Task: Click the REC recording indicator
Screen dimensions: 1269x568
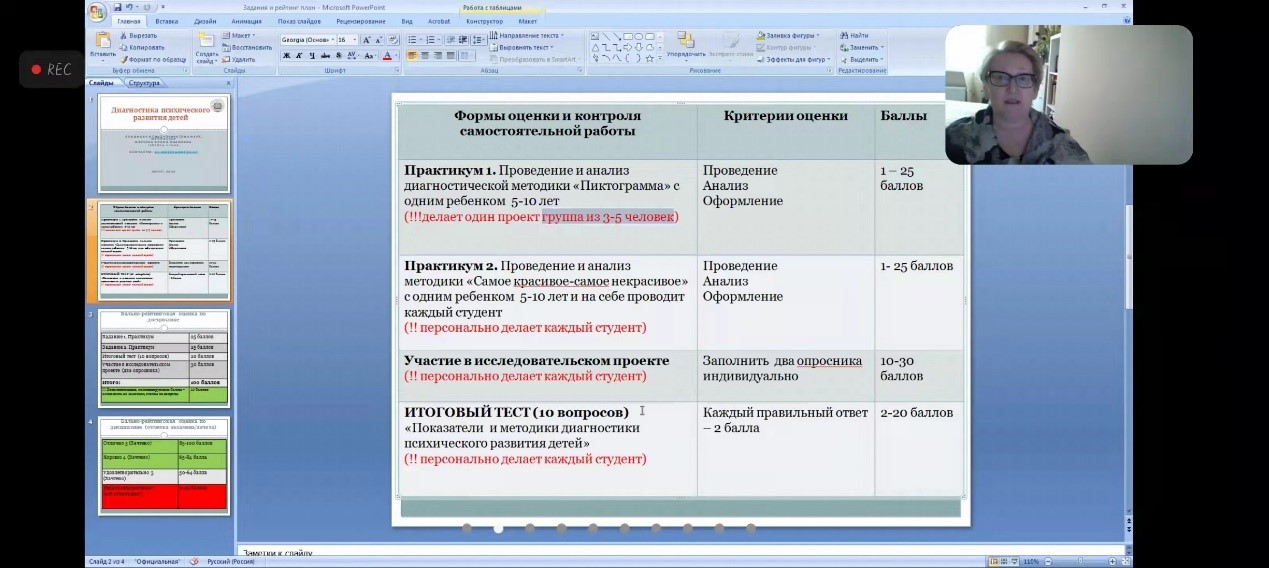Action: coord(51,70)
